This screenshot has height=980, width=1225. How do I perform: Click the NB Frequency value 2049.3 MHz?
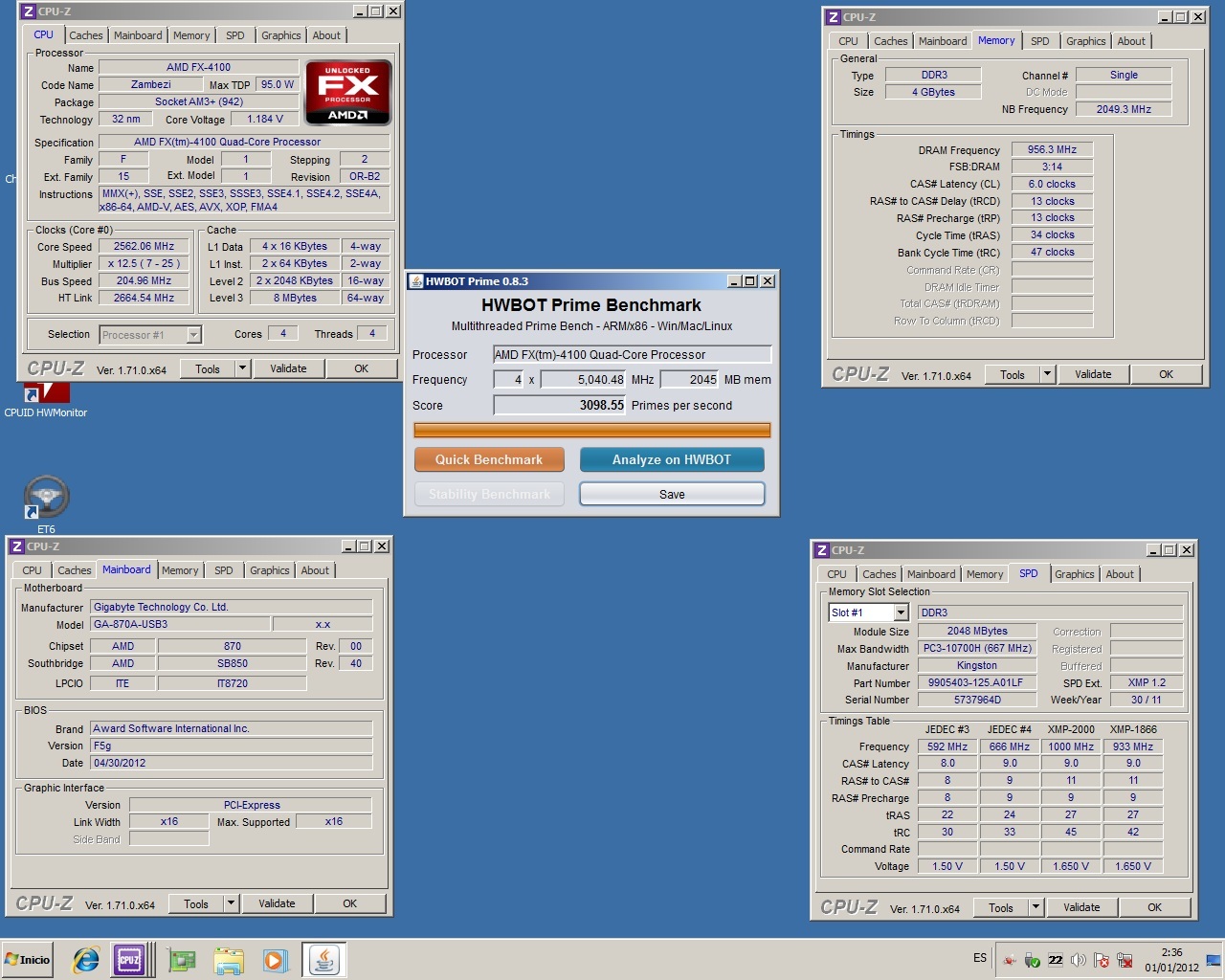[1124, 109]
